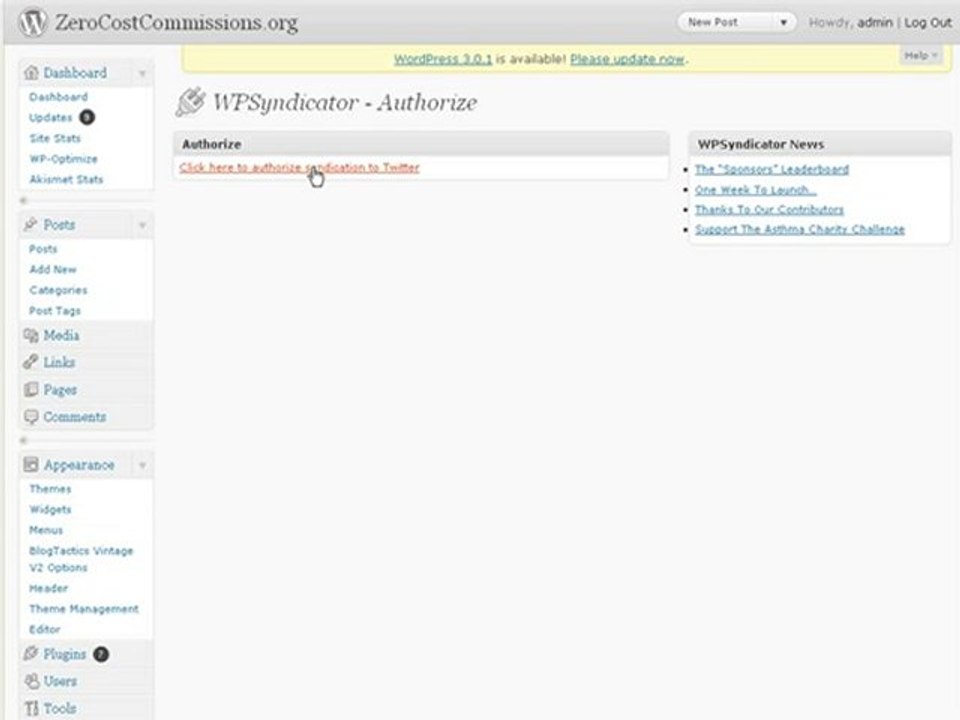
Task: Open WP-Optimize page
Action: [x=64, y=159]
